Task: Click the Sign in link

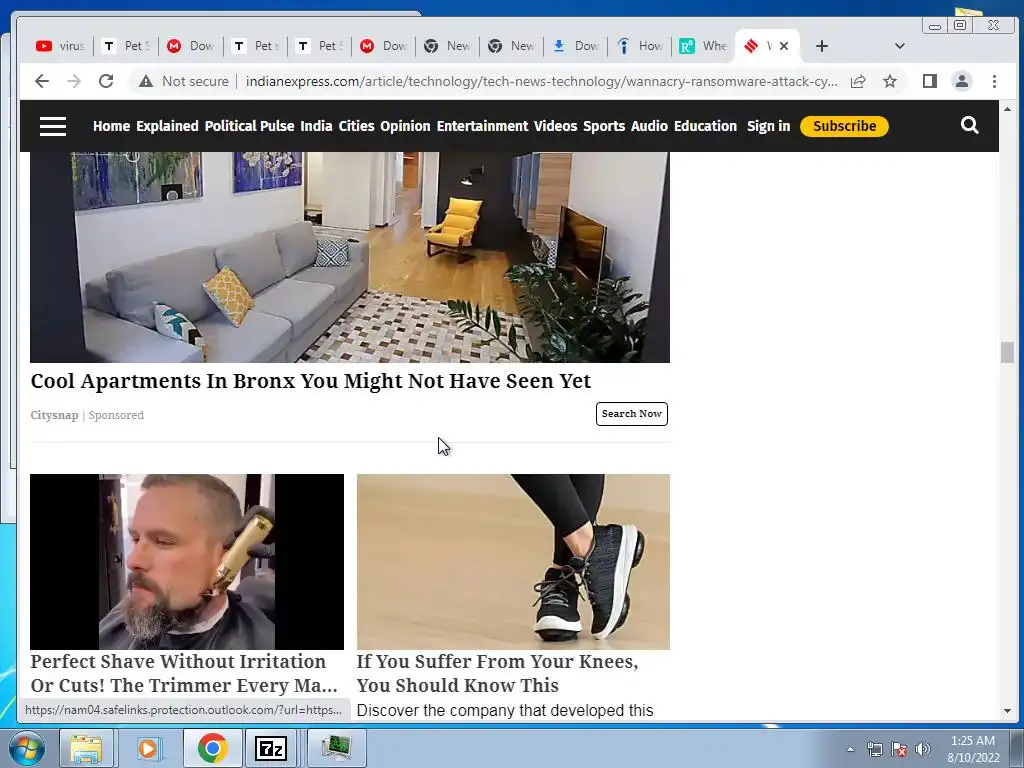Action: (x=768, y=126)
